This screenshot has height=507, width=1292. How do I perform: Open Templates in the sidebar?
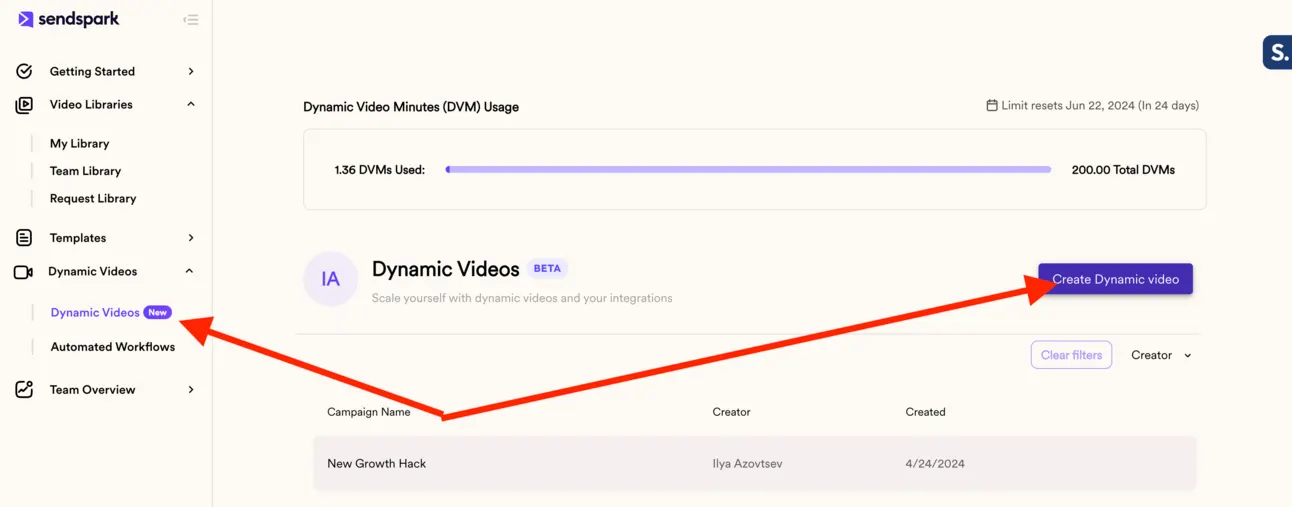[78, 238]
